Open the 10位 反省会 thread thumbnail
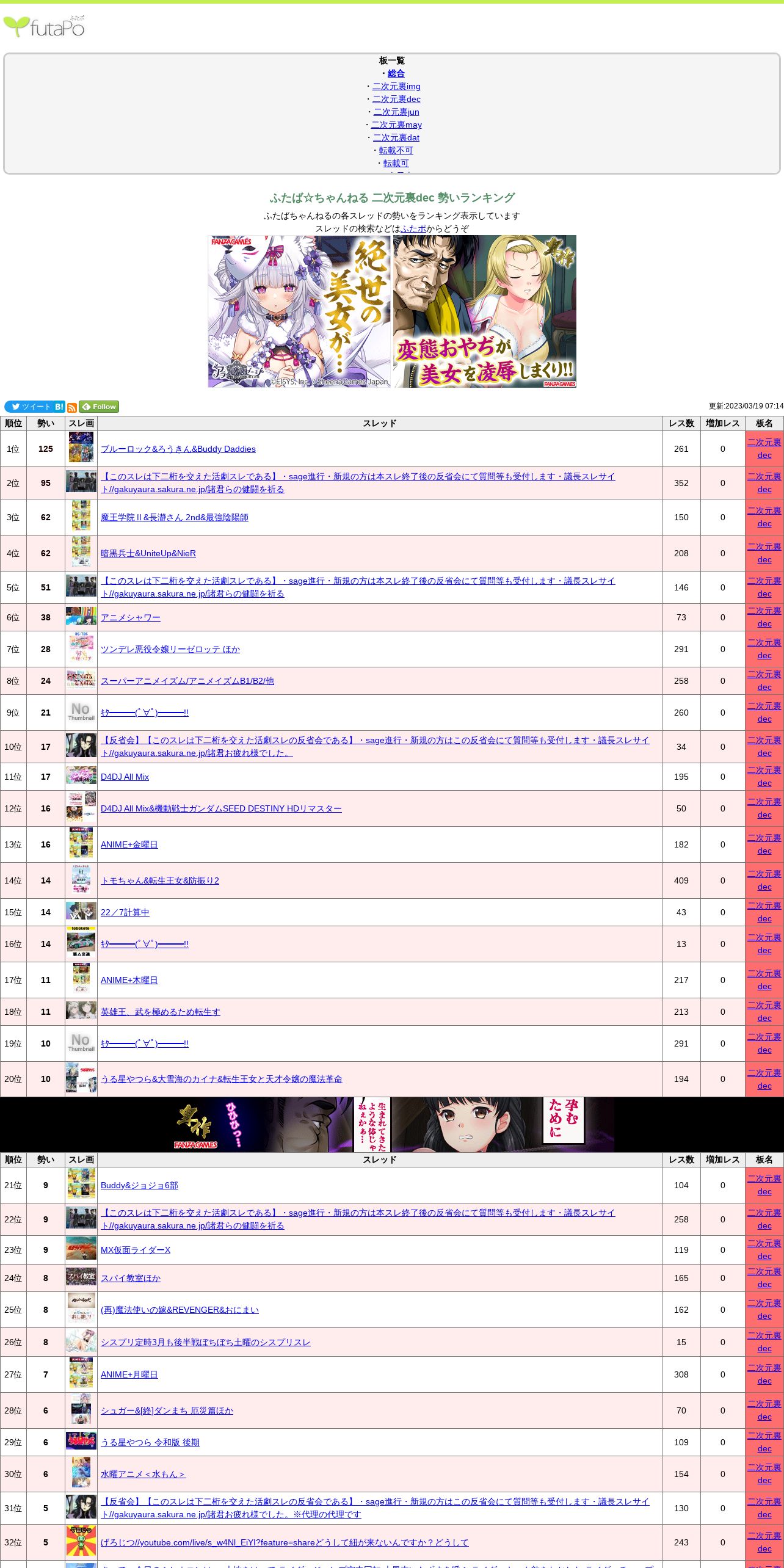The height and width of the screenshot is (1568, 784). point(81,746)
